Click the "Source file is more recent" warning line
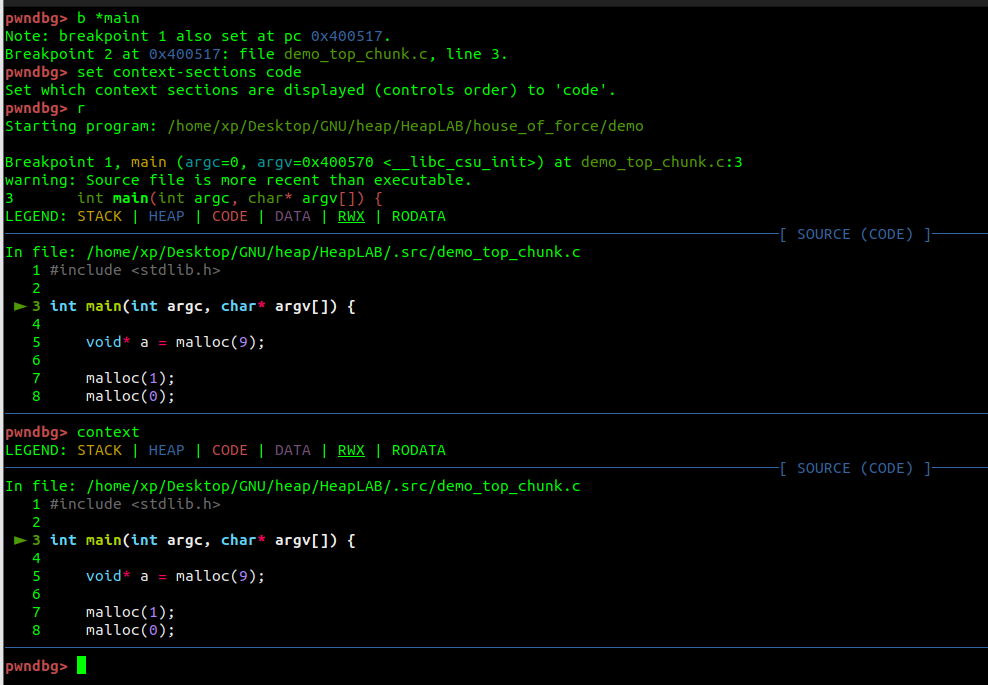The width and height of the screenshot is (988, 685). coord(238,180)
